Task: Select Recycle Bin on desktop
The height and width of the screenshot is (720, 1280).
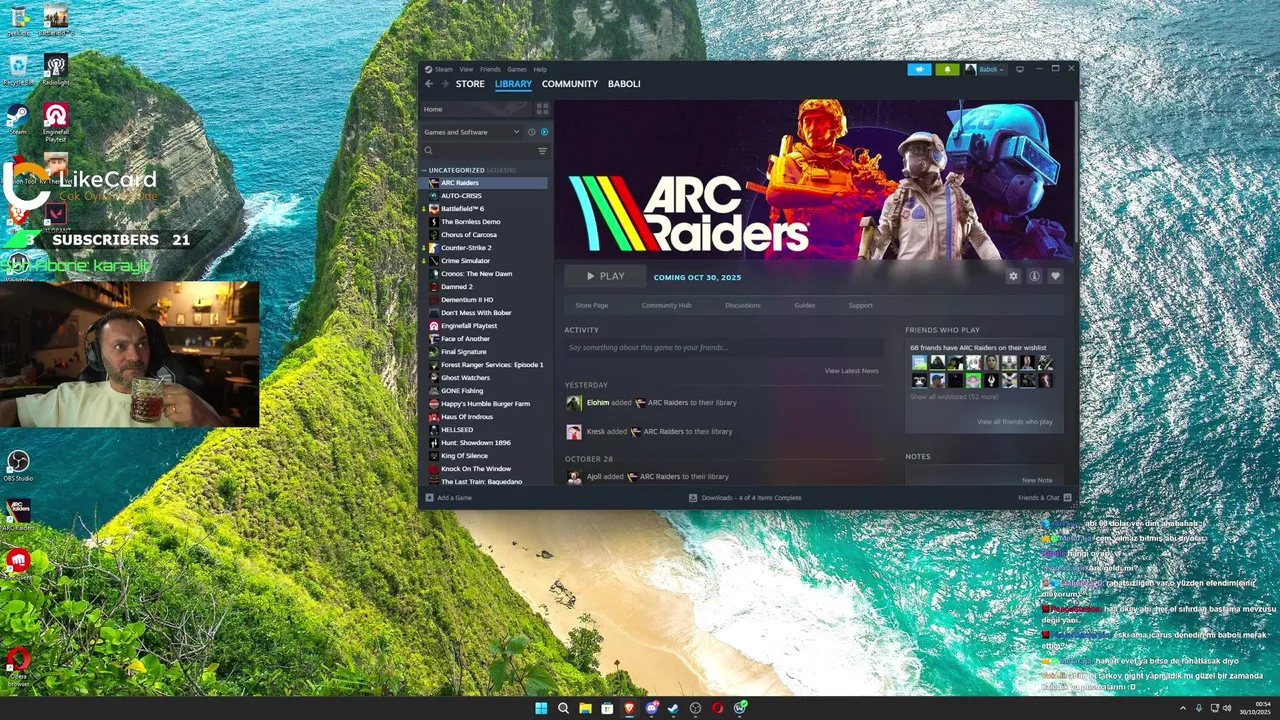Action: (17, 70)
